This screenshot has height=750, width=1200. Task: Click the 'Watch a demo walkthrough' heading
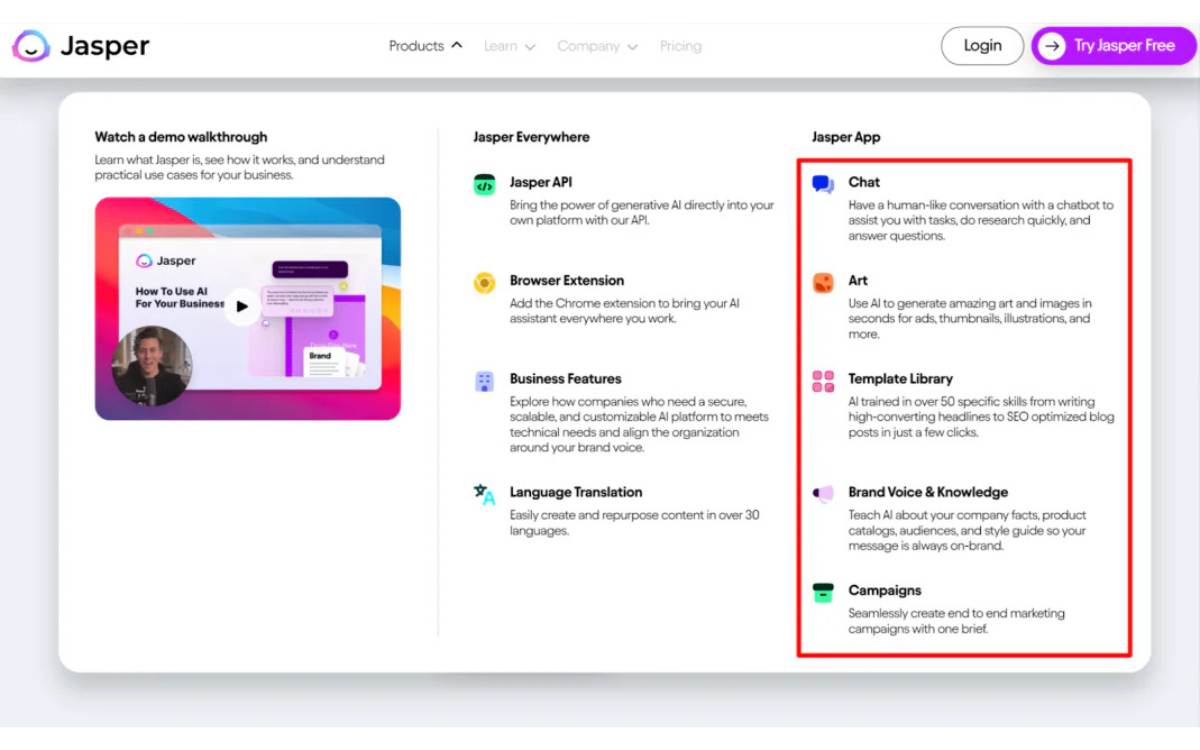point(181,137)
